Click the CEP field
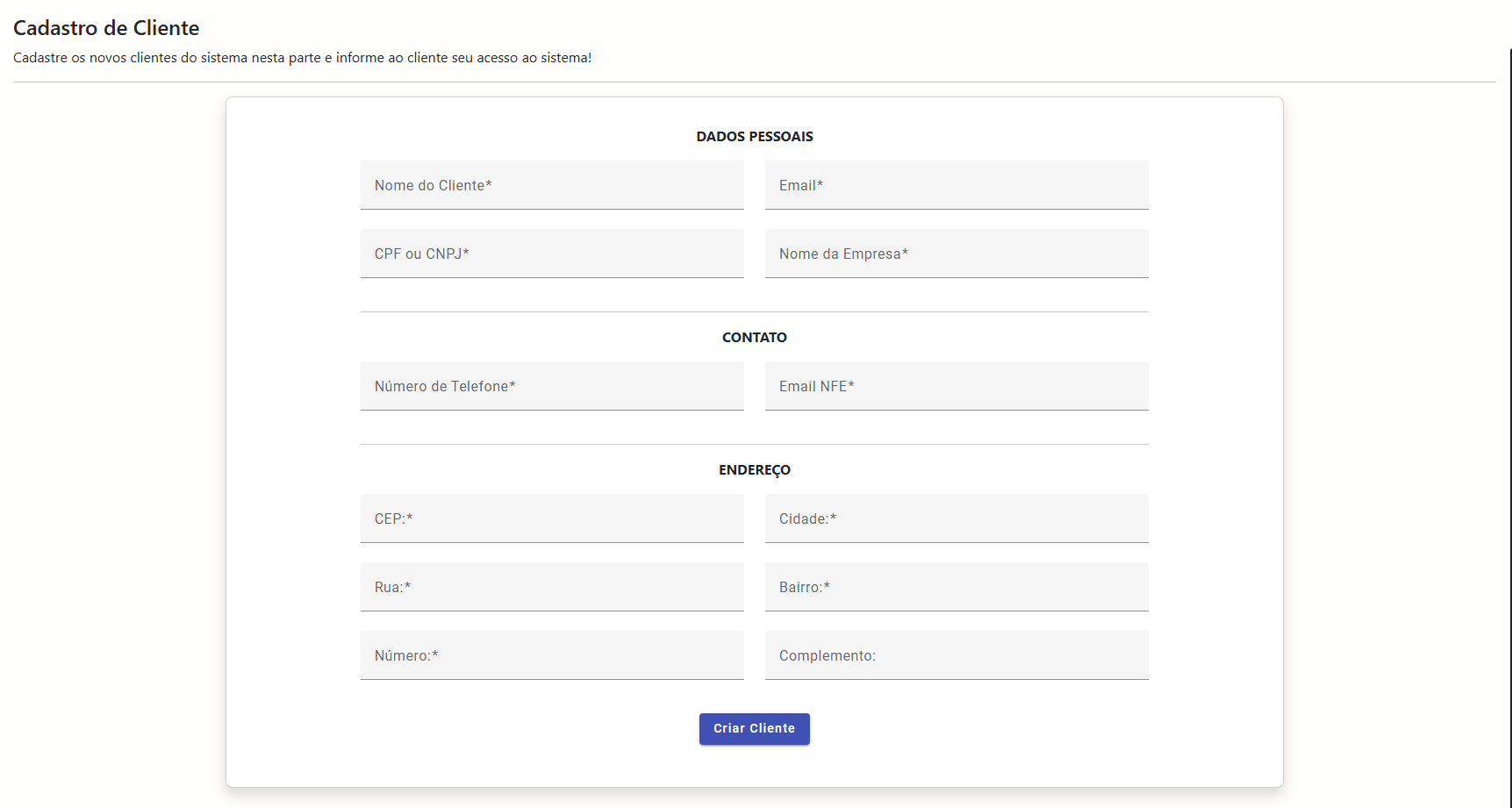The width and height of the screenshot is (1512, 808). point(552,518)
